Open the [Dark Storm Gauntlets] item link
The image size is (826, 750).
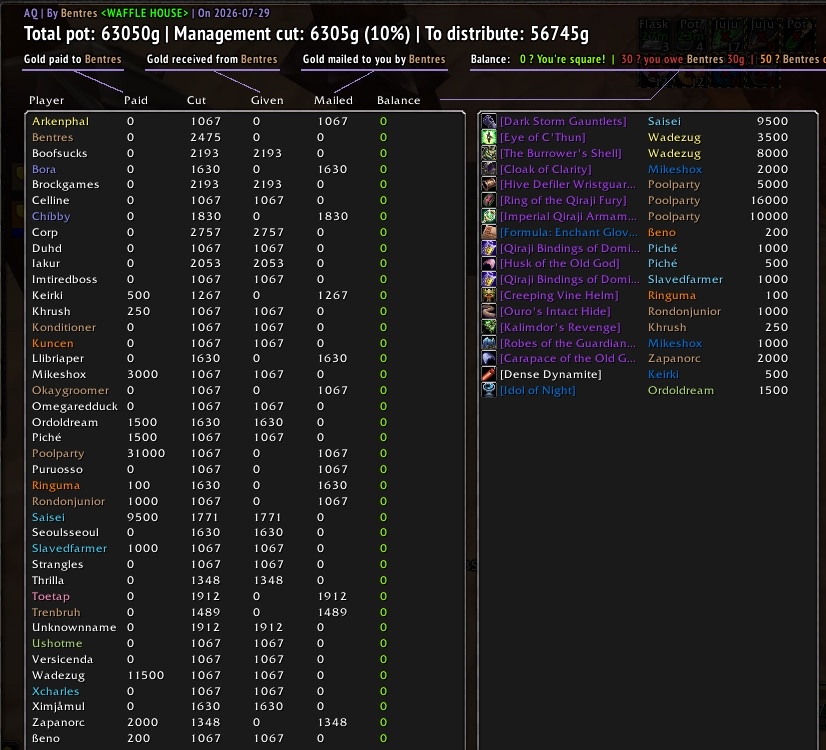pos(563,121)
